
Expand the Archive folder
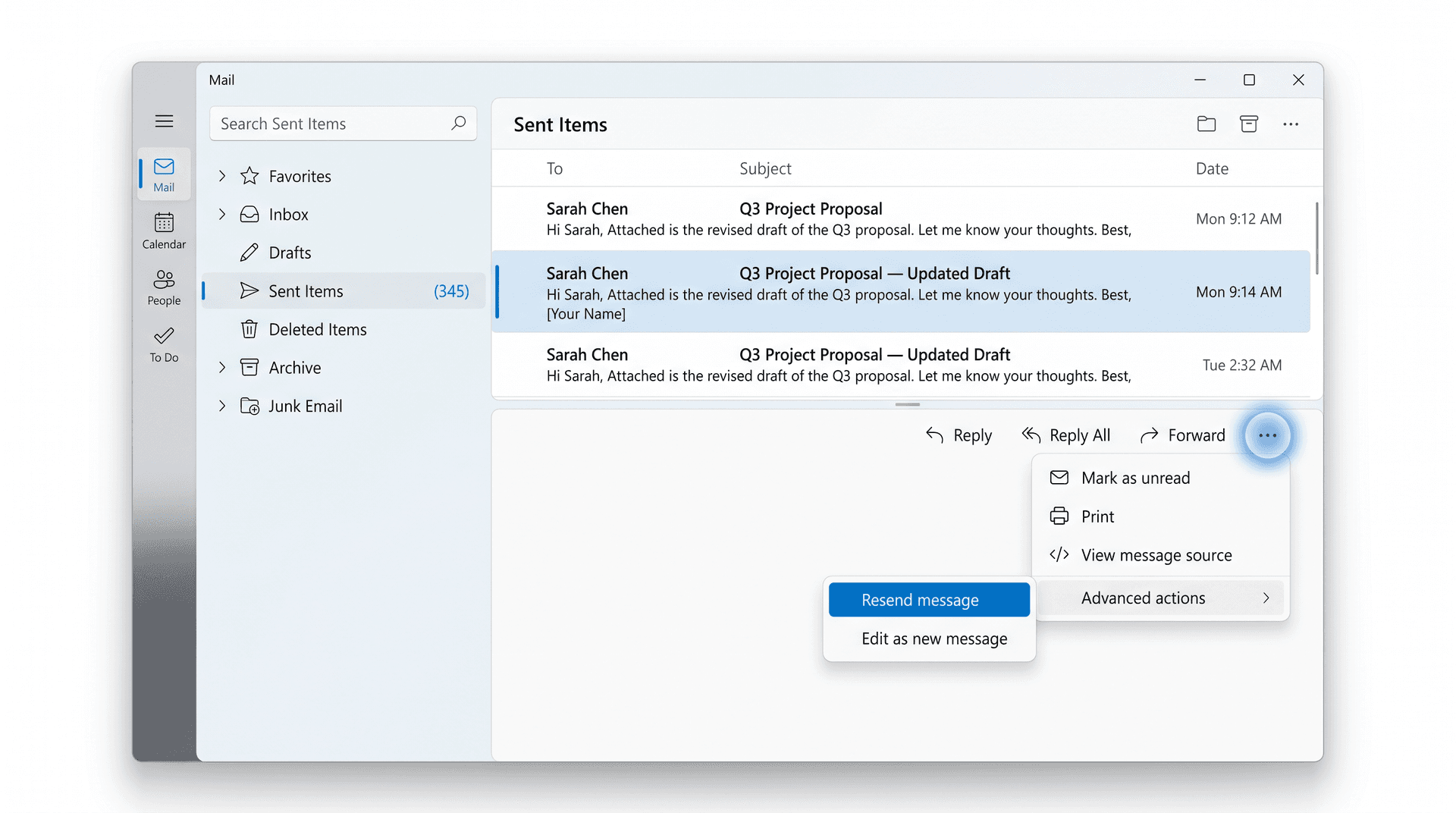(x=221, y=367)
